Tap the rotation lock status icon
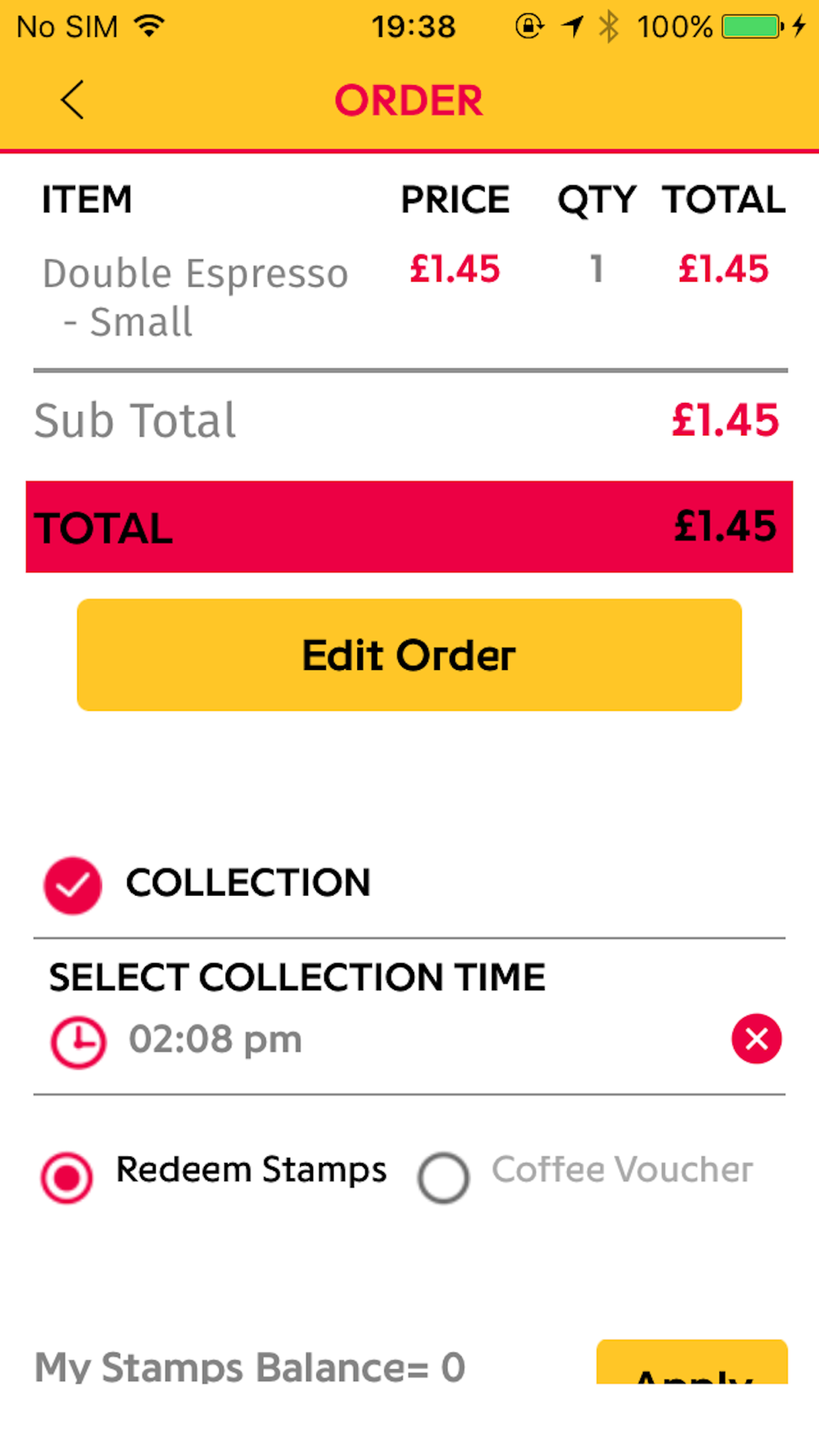The height and width of the screenshot is (1456, 819). (529, 26)
